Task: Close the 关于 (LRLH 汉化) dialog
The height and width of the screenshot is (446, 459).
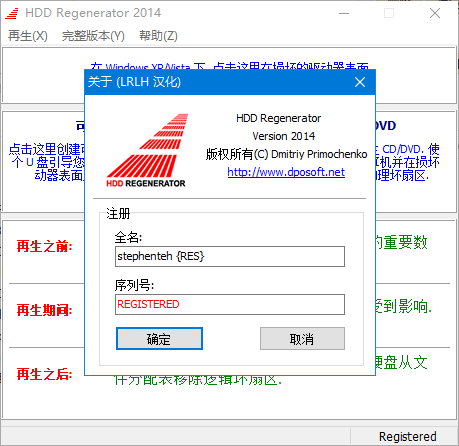Action: (x=360, y=82)
